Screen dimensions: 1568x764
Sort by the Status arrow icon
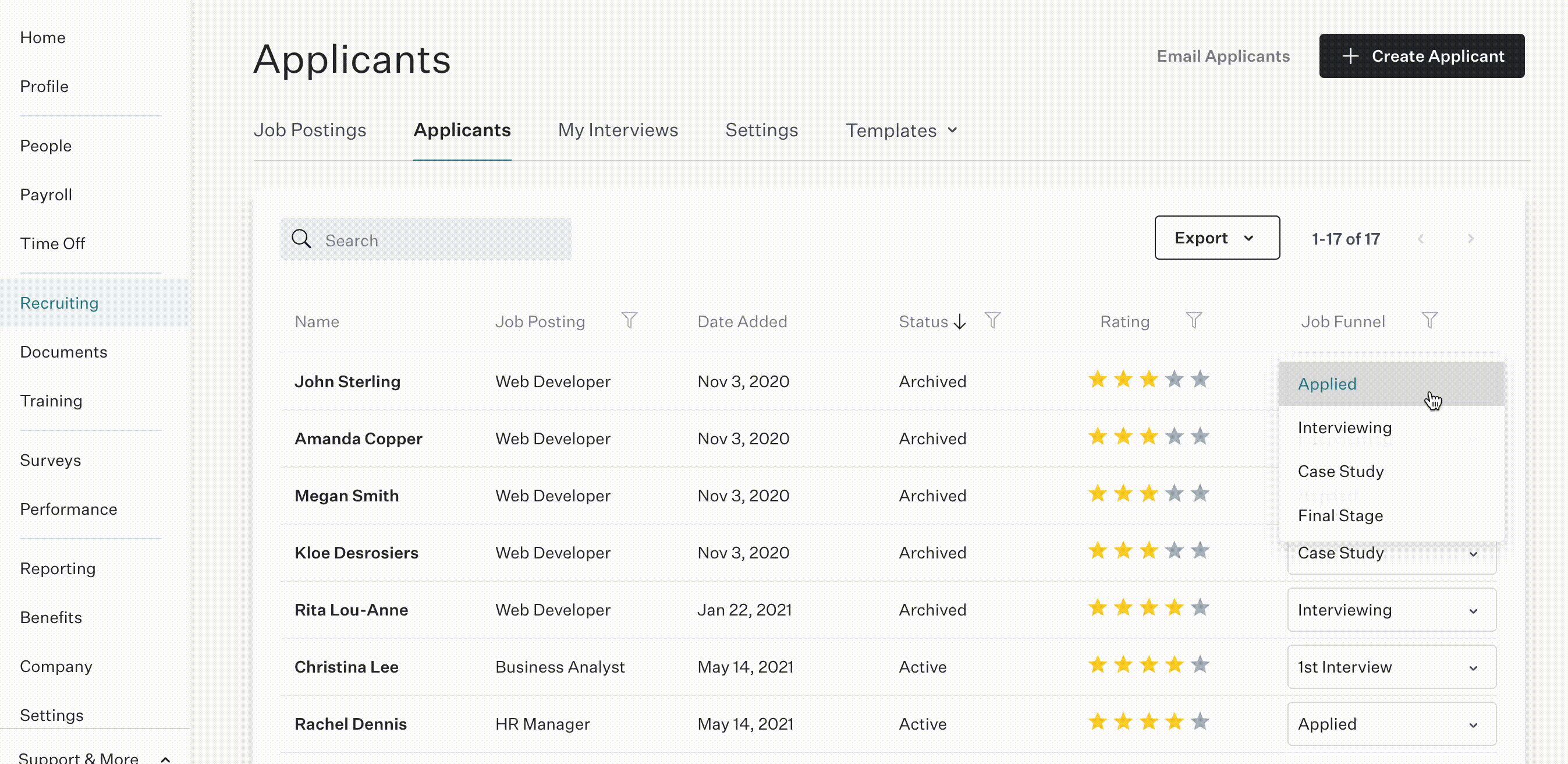tap(960, 321)
